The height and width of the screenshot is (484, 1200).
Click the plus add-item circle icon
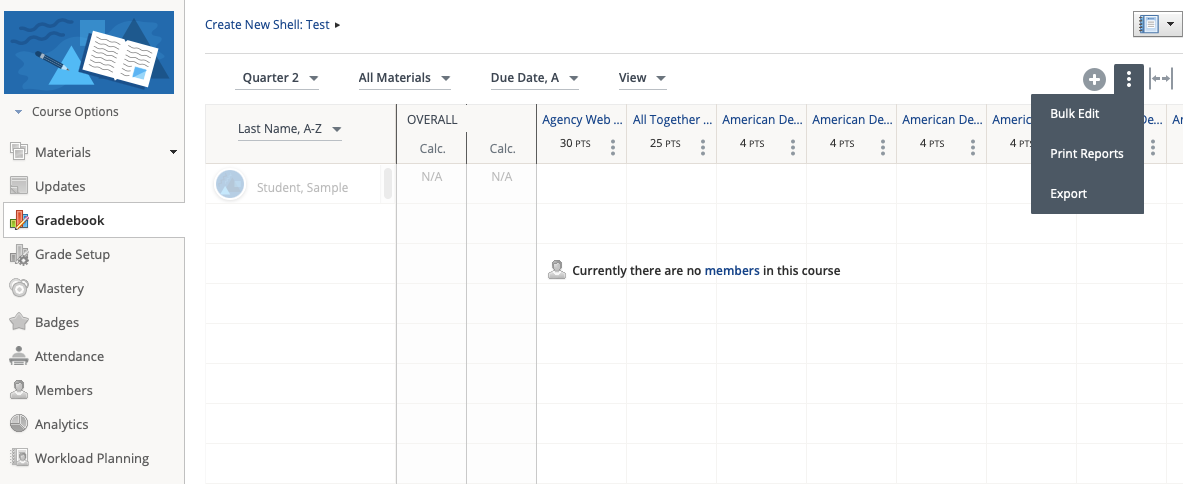(x=1094, y=79)
